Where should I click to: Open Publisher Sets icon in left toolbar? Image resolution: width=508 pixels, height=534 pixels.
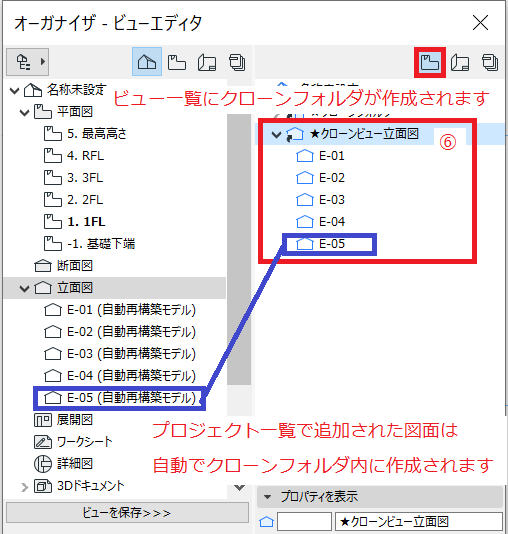click(237, 63)
